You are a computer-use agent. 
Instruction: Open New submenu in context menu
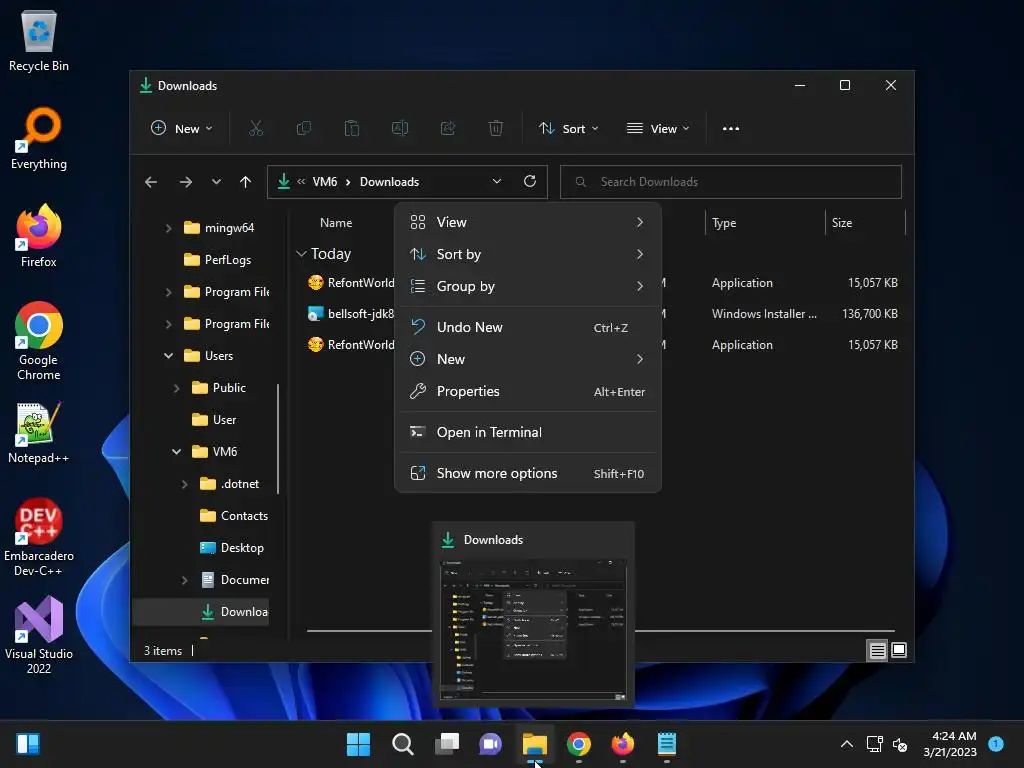tap(528, 359)
